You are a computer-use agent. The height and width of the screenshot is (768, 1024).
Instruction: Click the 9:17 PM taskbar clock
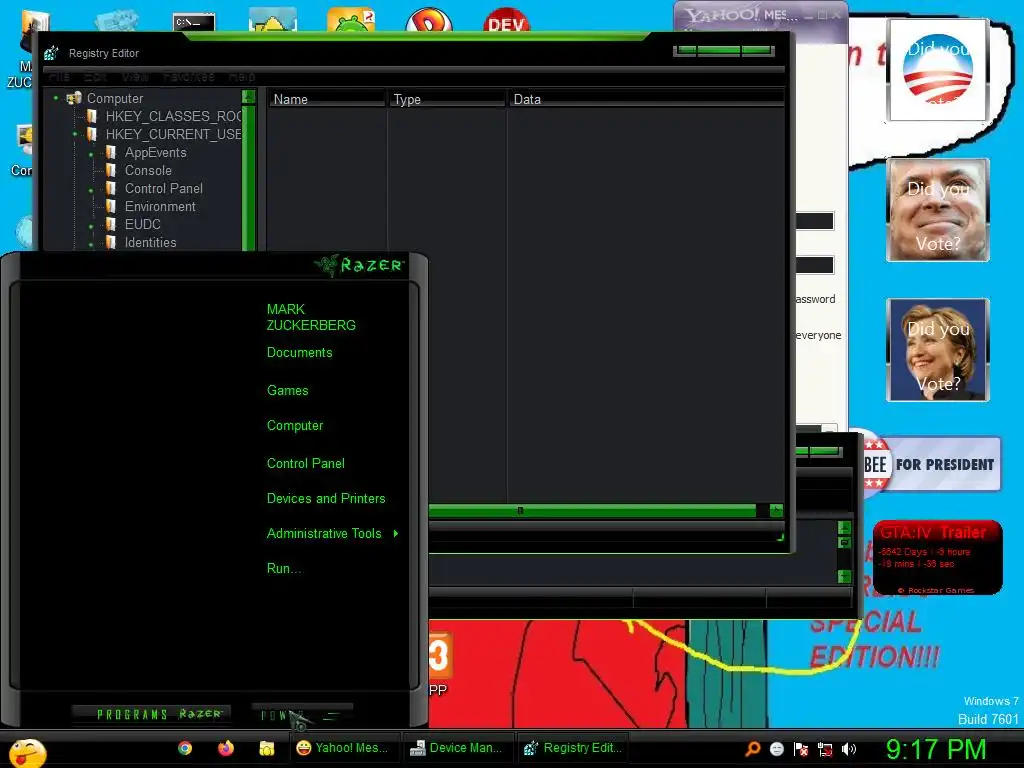(936, 749)
